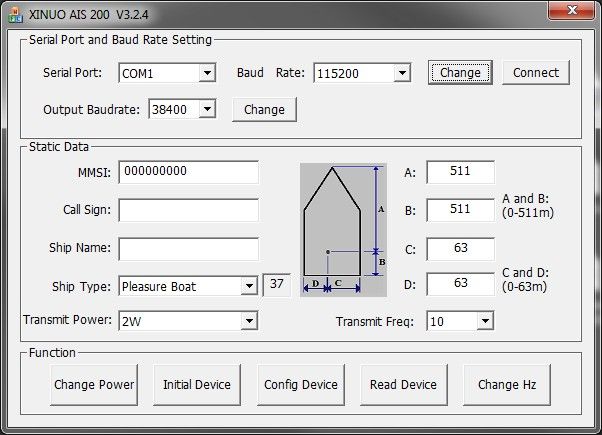Viewport: 602px width, 435px height.
Task: Expand the Baud Rate 115200 dropdown
Action: (x=402, y=73)
